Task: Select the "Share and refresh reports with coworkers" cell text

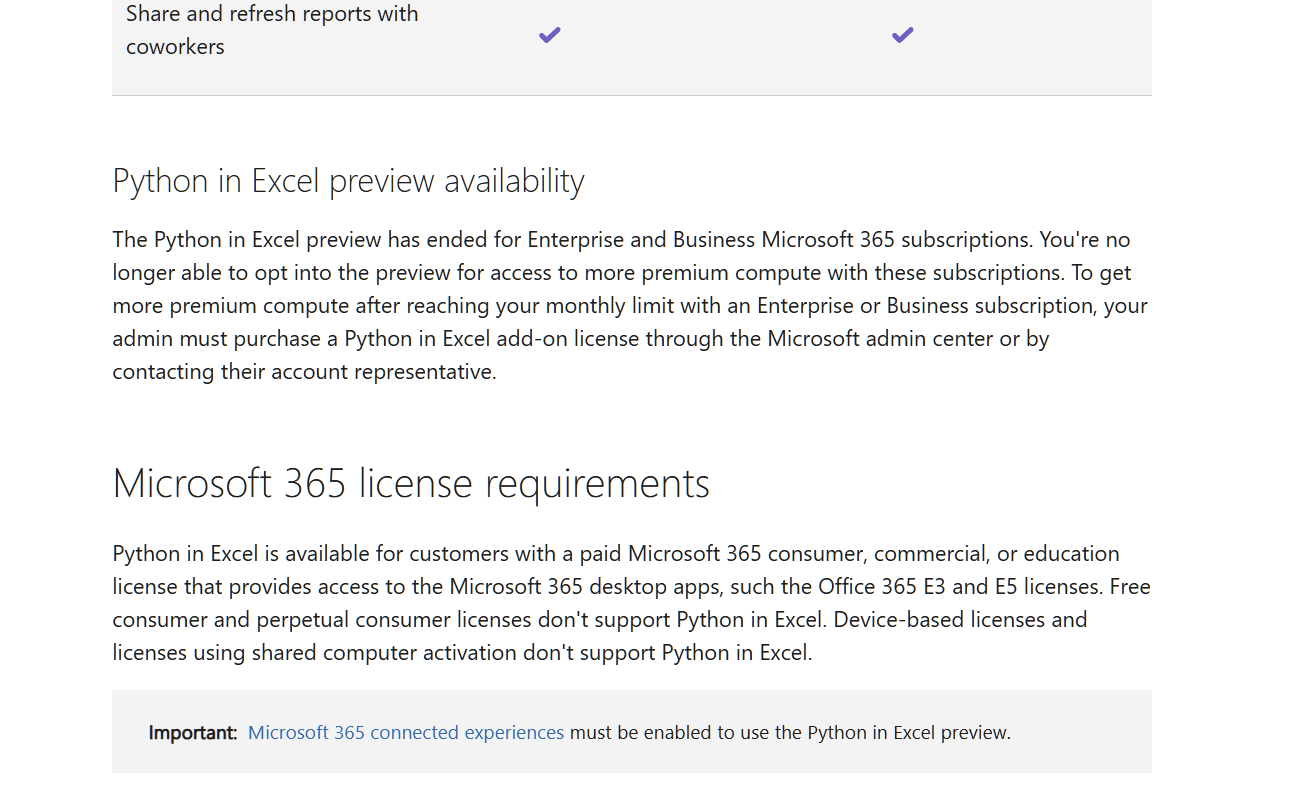Action: [272, 30]
